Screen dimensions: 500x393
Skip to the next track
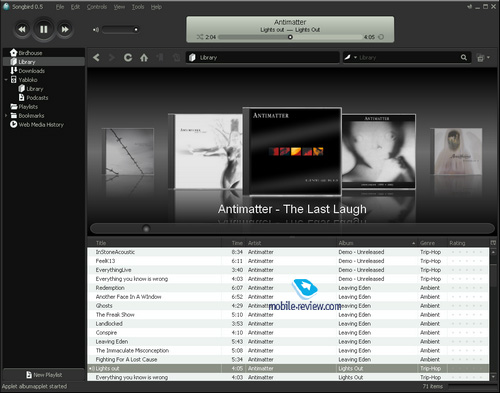(x=65, y=29)
